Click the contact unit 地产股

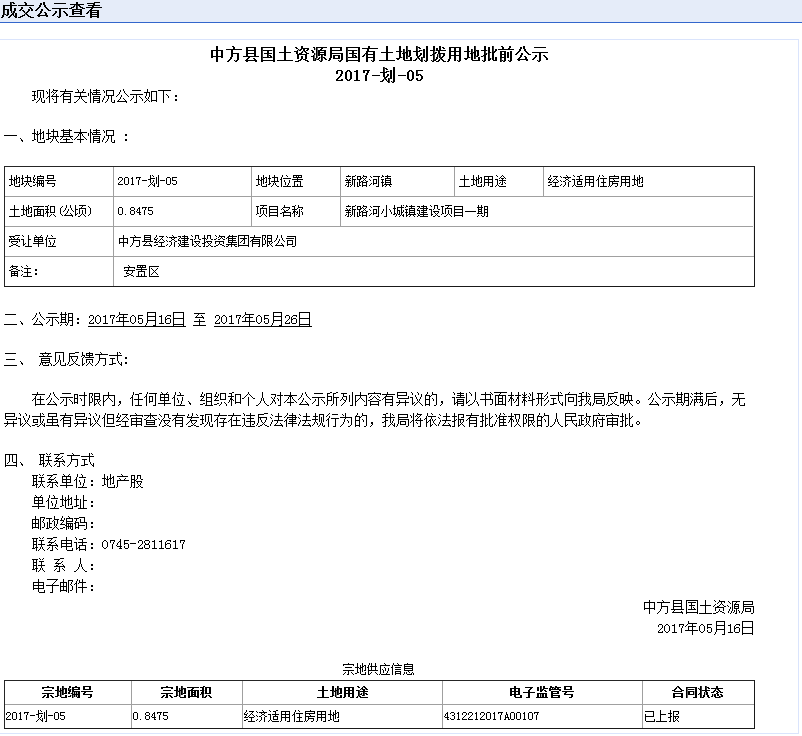coord(123,482)
